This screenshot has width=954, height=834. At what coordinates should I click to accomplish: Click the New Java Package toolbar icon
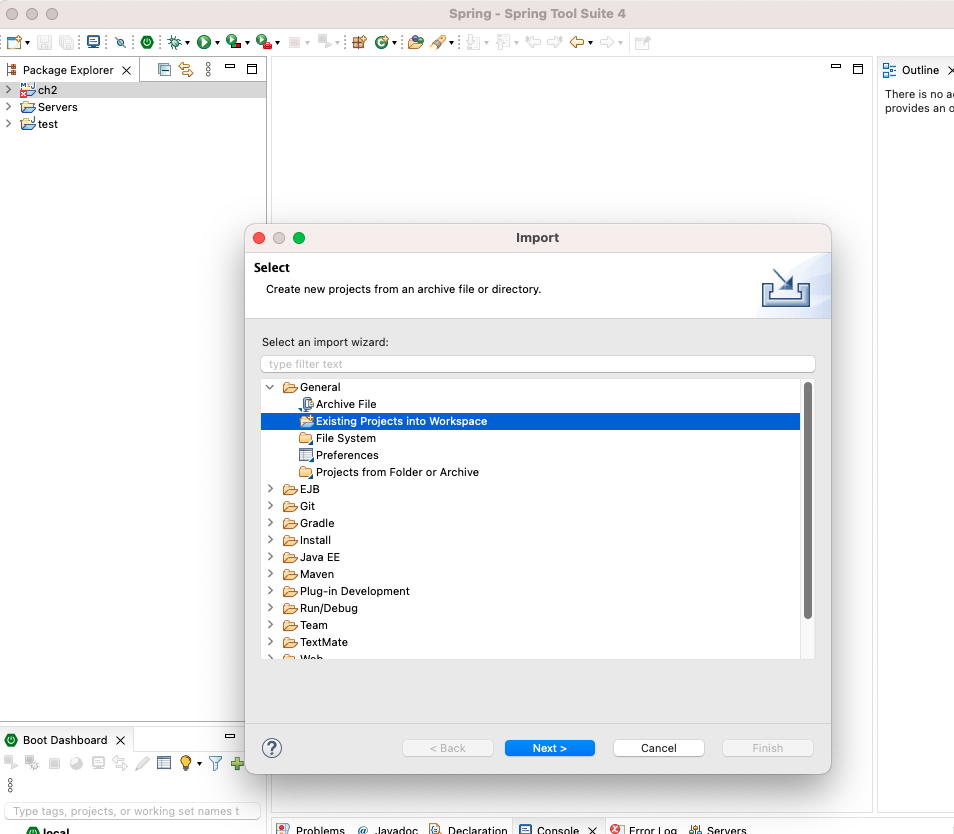point(360,42)
